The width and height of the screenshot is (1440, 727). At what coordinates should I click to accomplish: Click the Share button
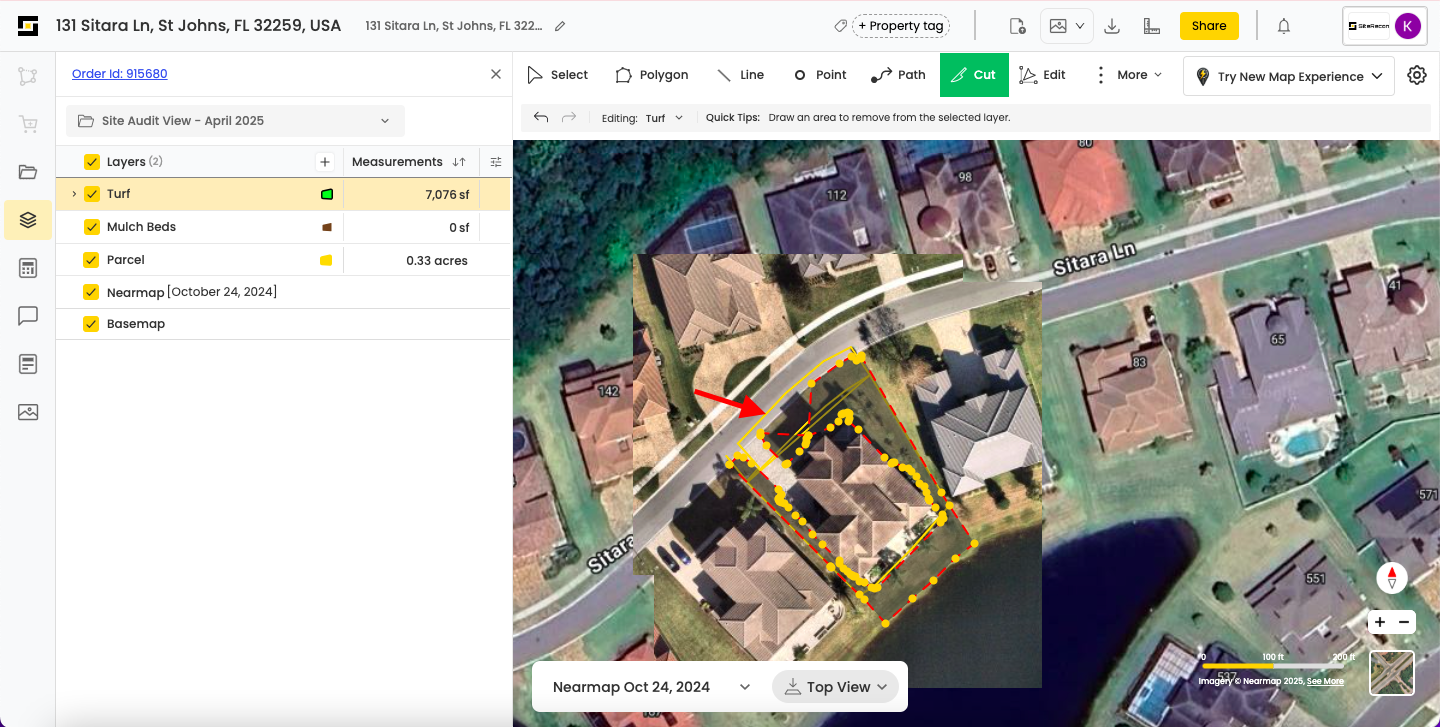(x=1209, y=26)
